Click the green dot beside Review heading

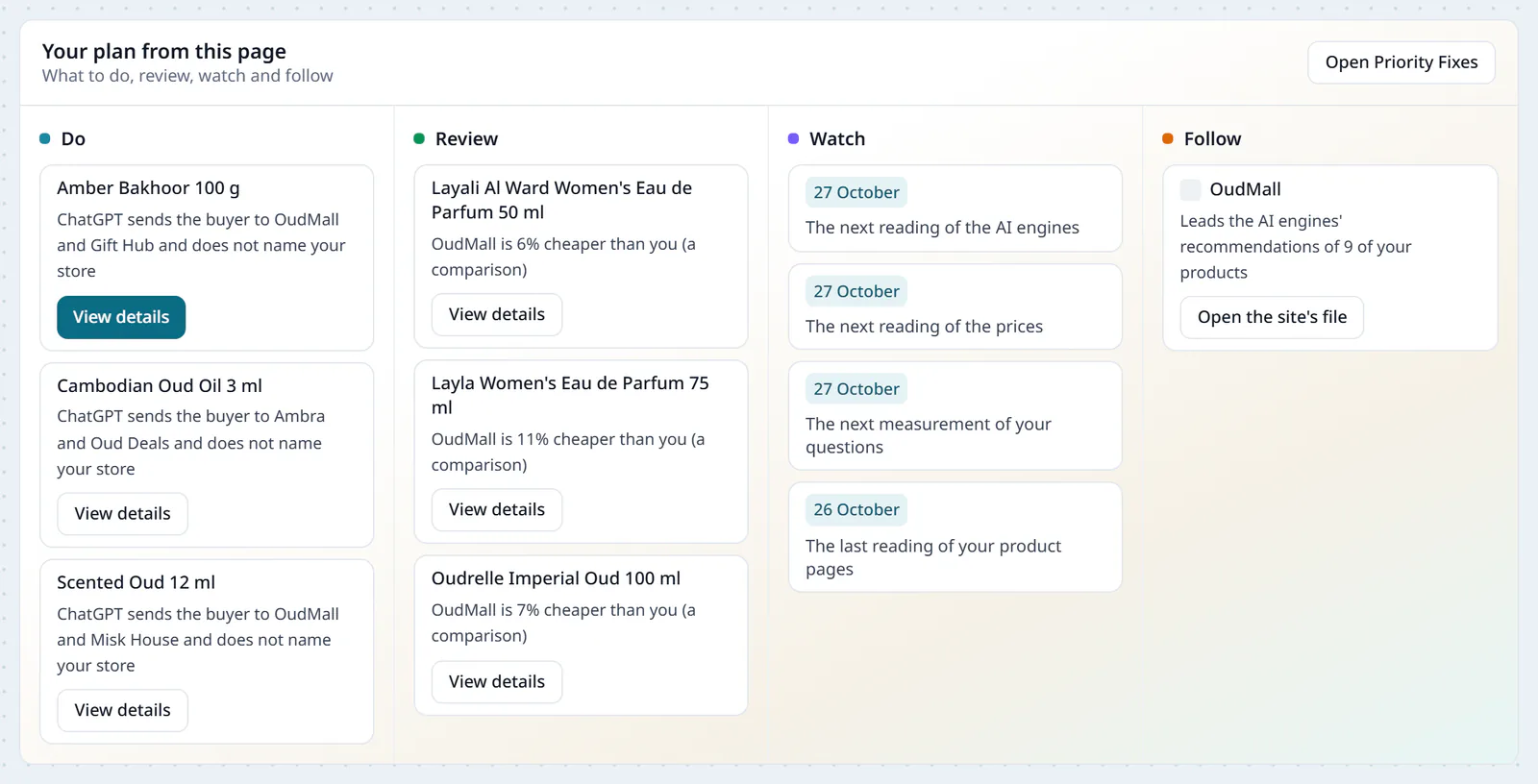coord(419,138)
